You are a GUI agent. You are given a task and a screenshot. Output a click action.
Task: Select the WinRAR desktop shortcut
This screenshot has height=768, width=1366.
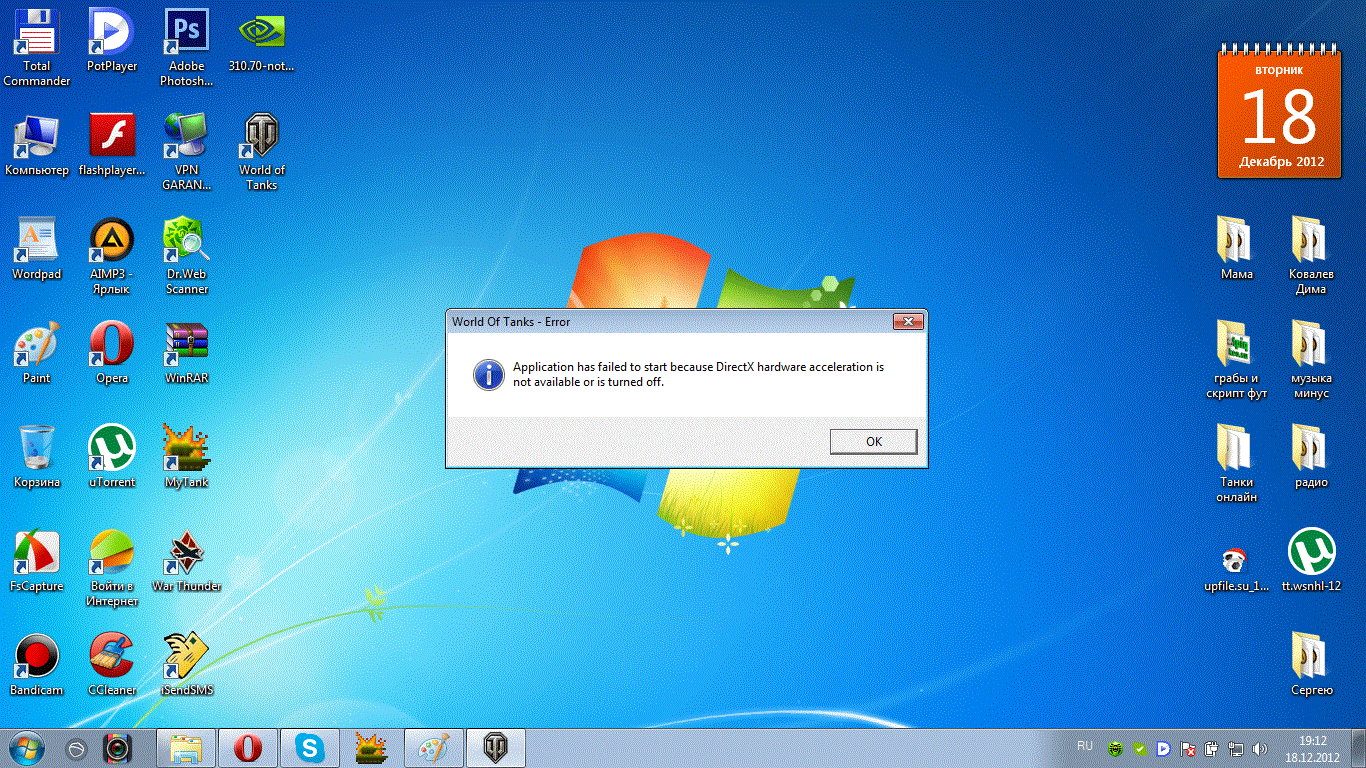(187, 352)
